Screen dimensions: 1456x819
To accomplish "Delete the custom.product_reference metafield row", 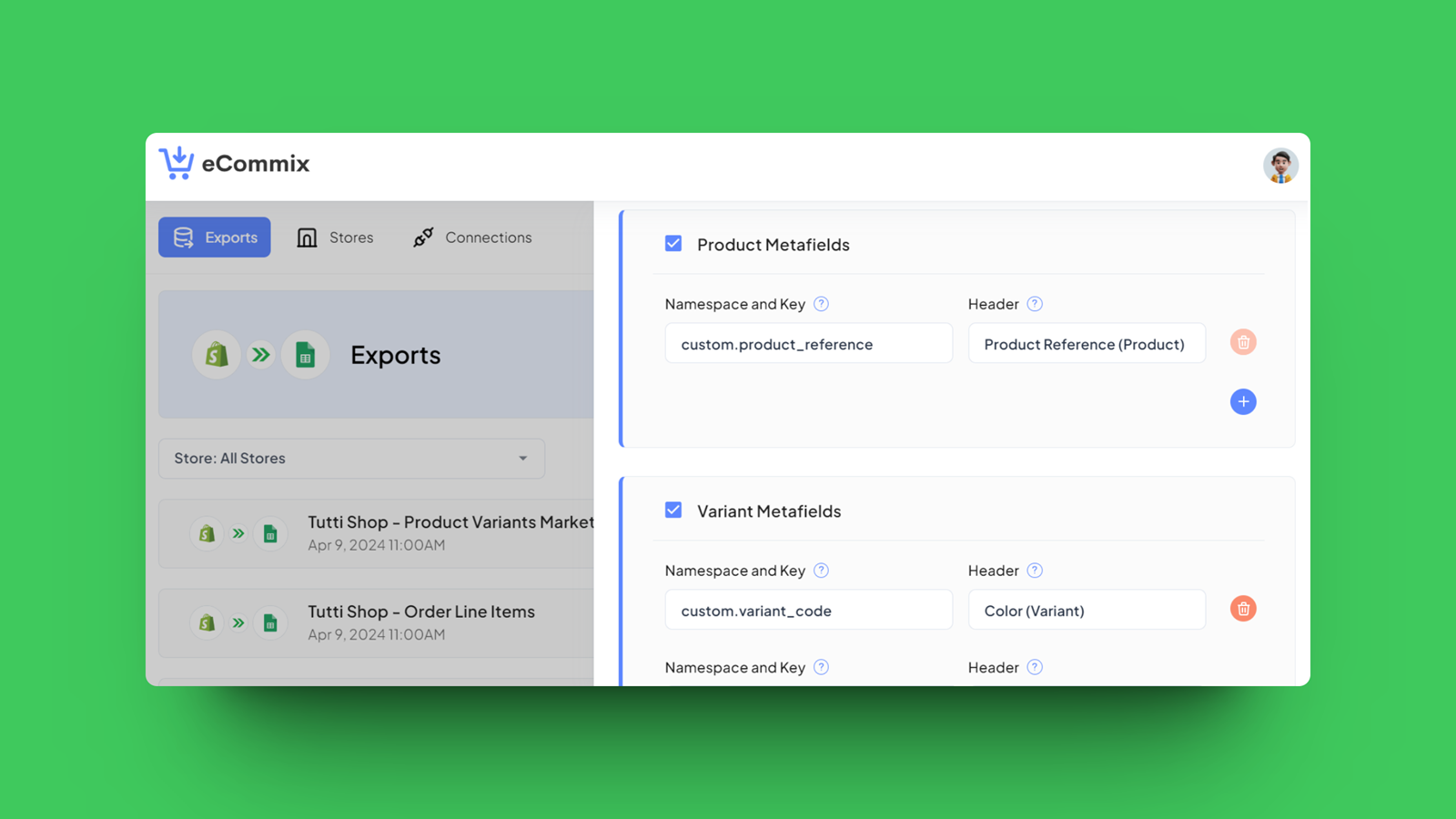I will (x=1243, y=342).
